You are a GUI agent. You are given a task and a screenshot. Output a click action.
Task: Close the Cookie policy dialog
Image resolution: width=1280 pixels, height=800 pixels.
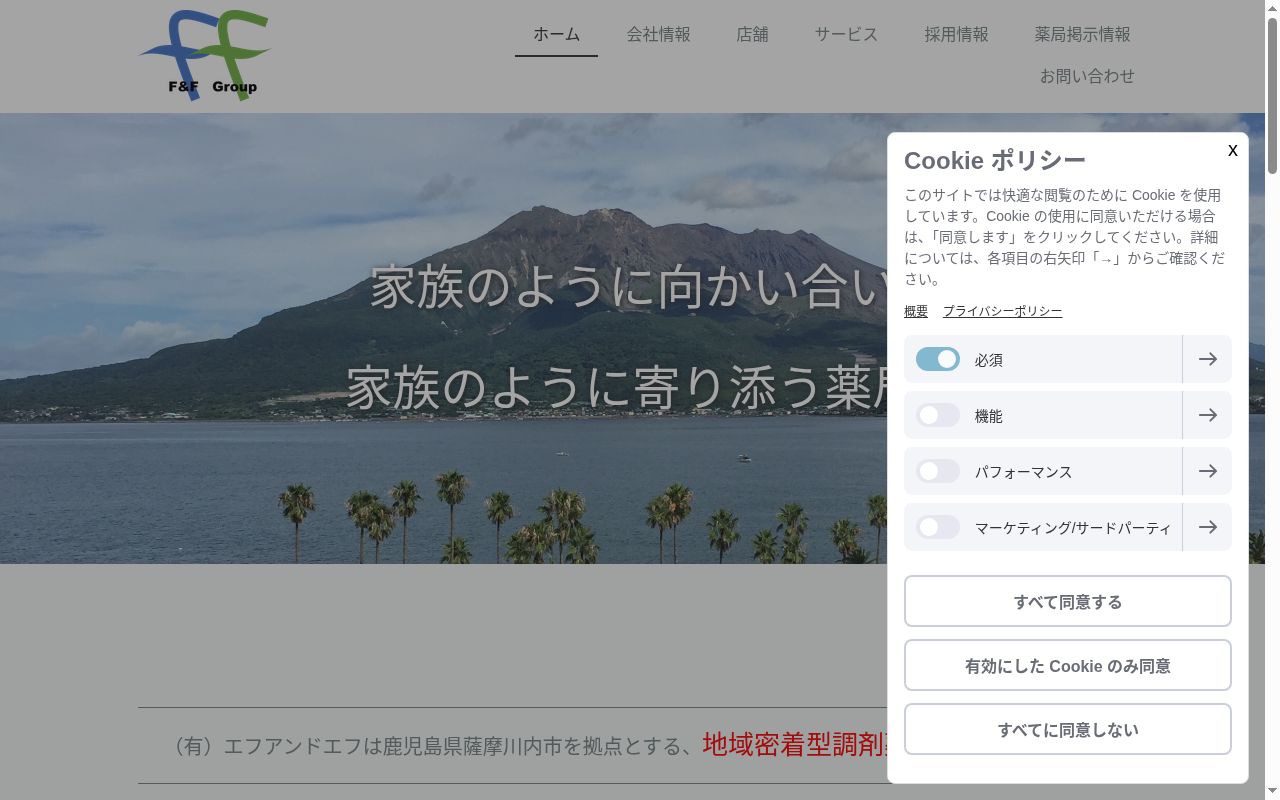1233,150
